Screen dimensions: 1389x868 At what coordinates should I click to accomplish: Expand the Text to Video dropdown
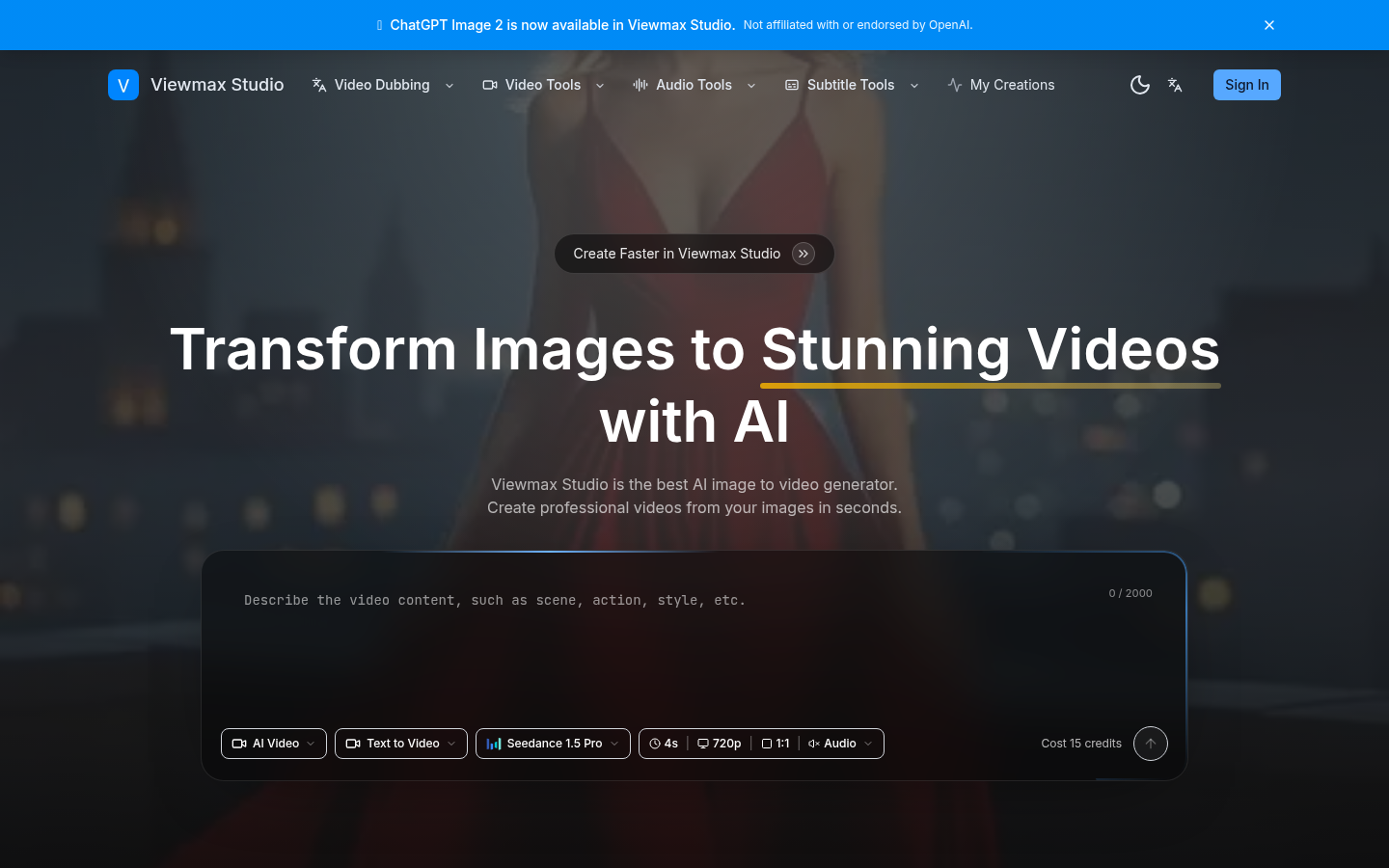point(401,744)
